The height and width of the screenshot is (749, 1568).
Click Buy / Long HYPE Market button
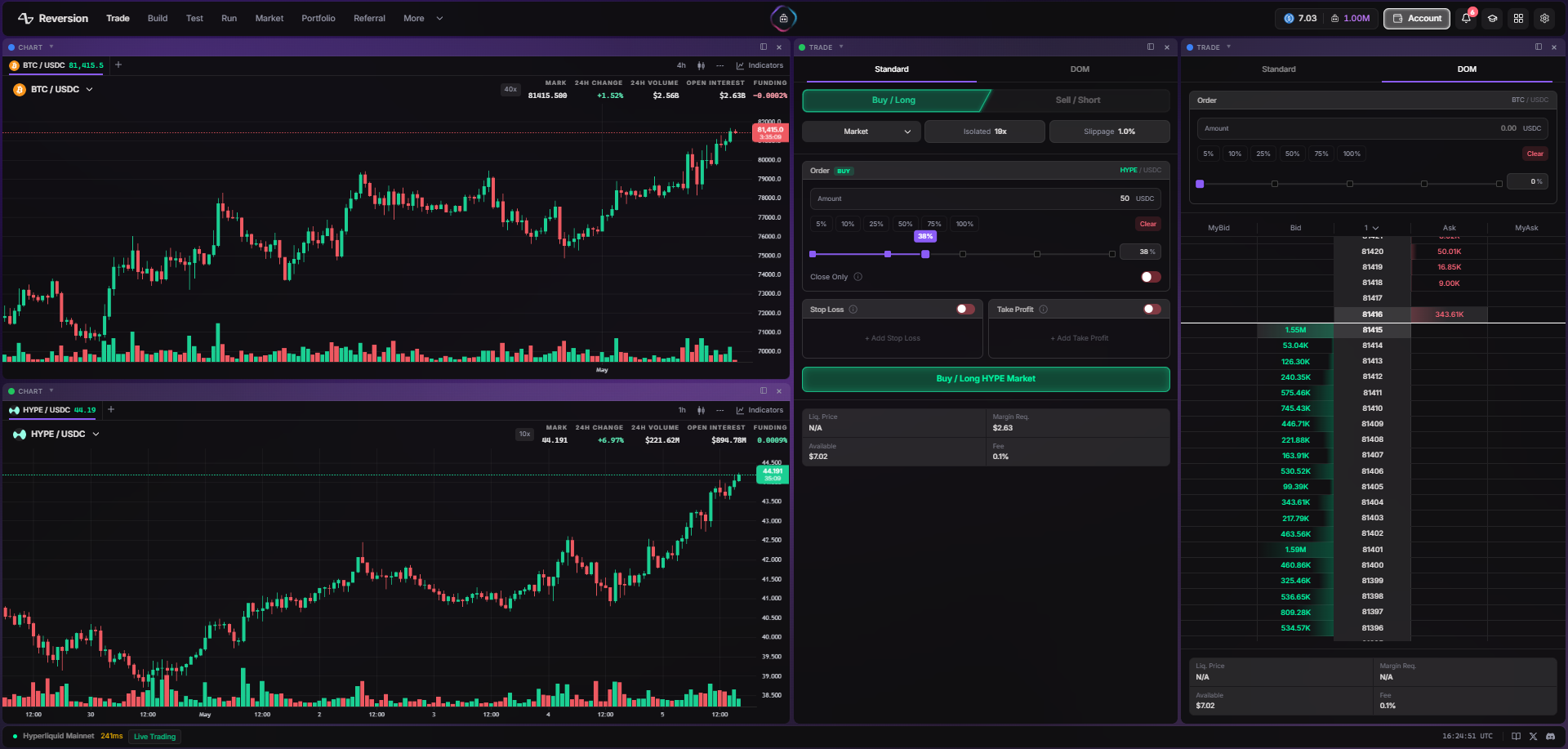point(986,379)
